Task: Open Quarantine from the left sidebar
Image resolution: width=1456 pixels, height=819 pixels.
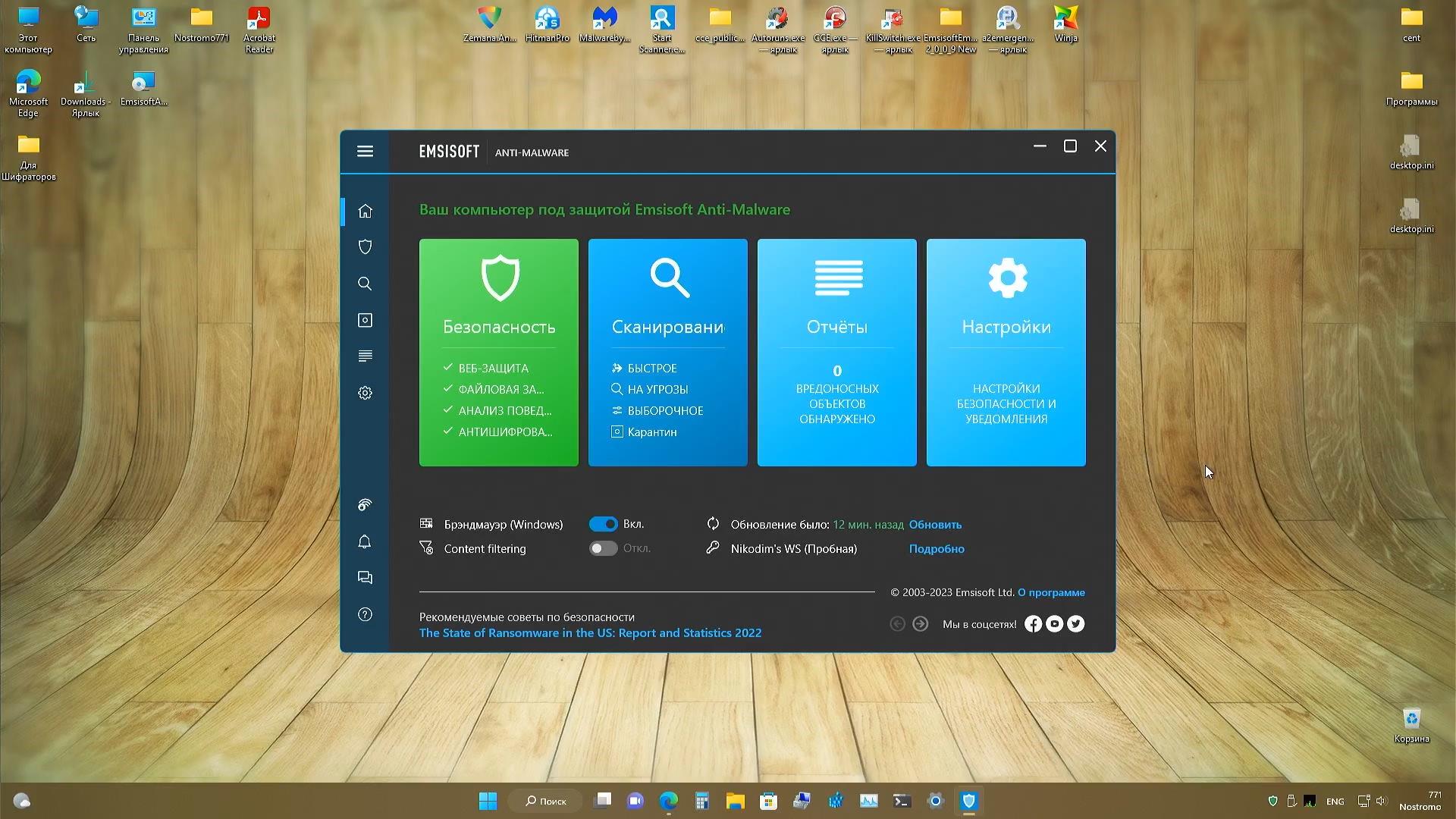Action: [365, 320]
